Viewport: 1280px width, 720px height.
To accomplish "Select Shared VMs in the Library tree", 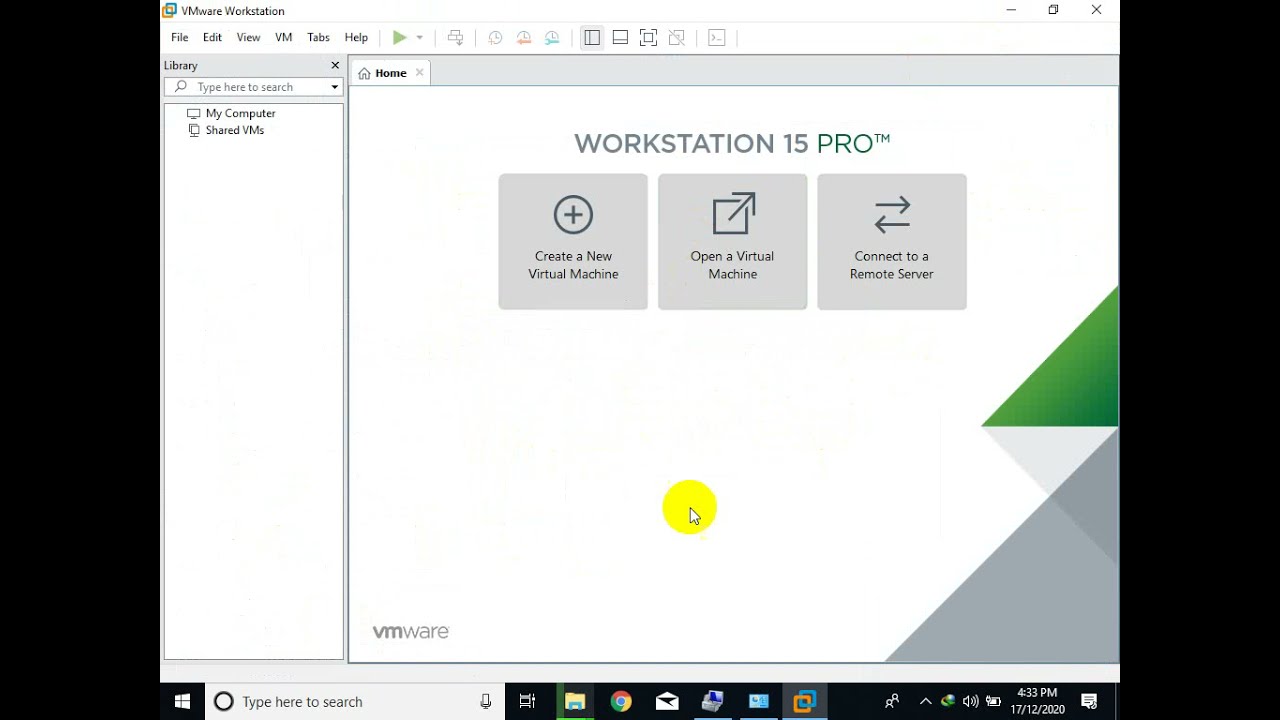I will point(226,130).
